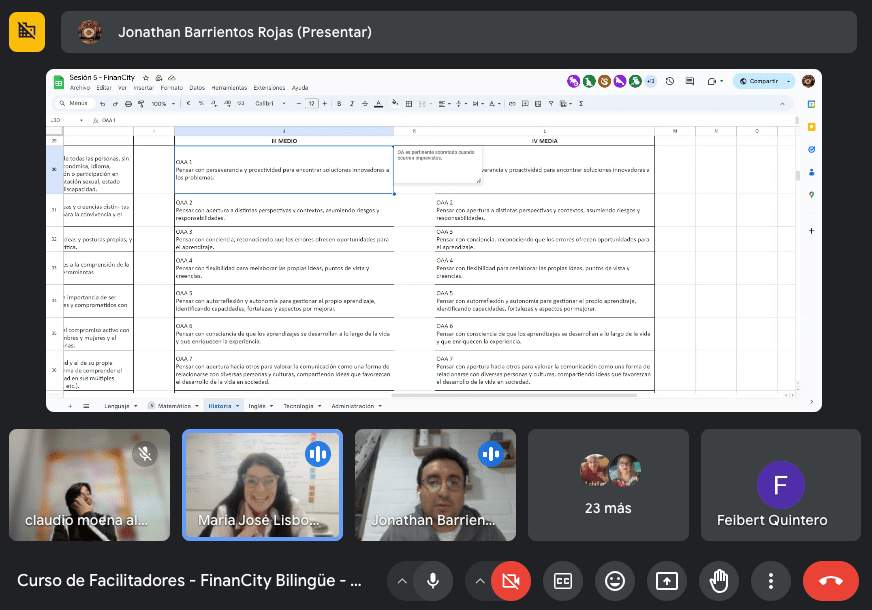The height and width of the screenshot is (610, 872).
Task: Open the Herramientas menu
Action: [x=229, y=88]
